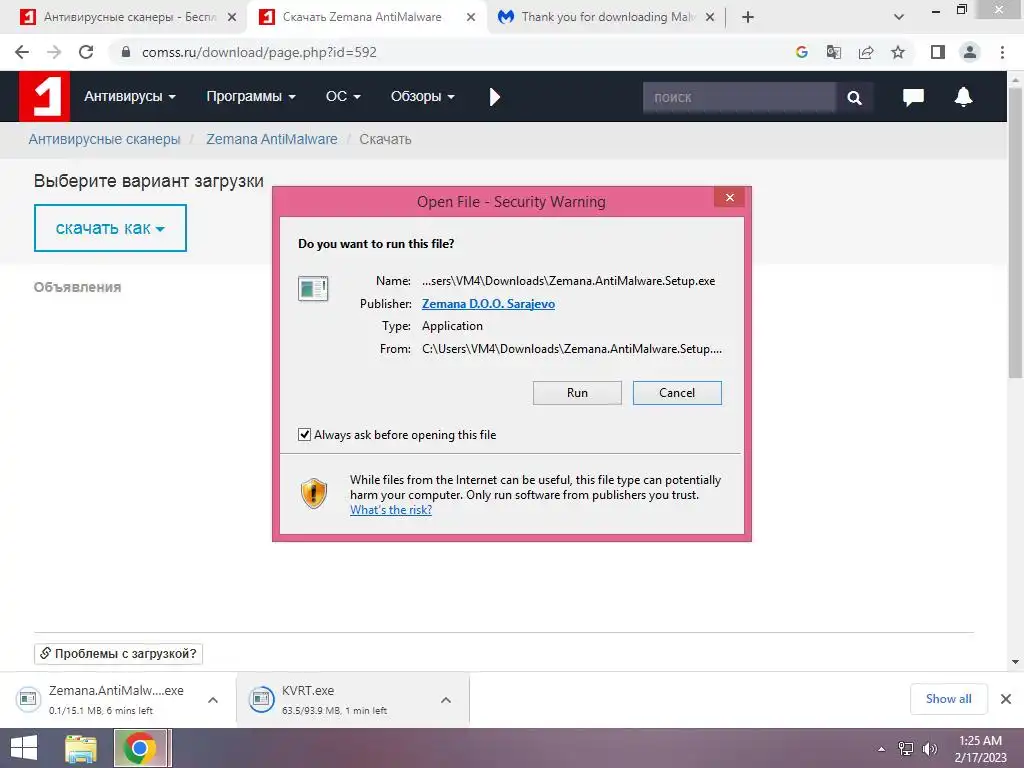Open the translate page icon

[x=833, y=52]
